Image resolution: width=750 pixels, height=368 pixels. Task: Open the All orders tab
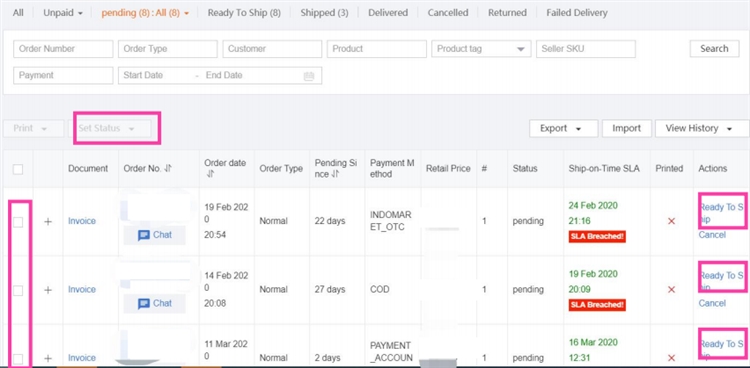point(18,13)
